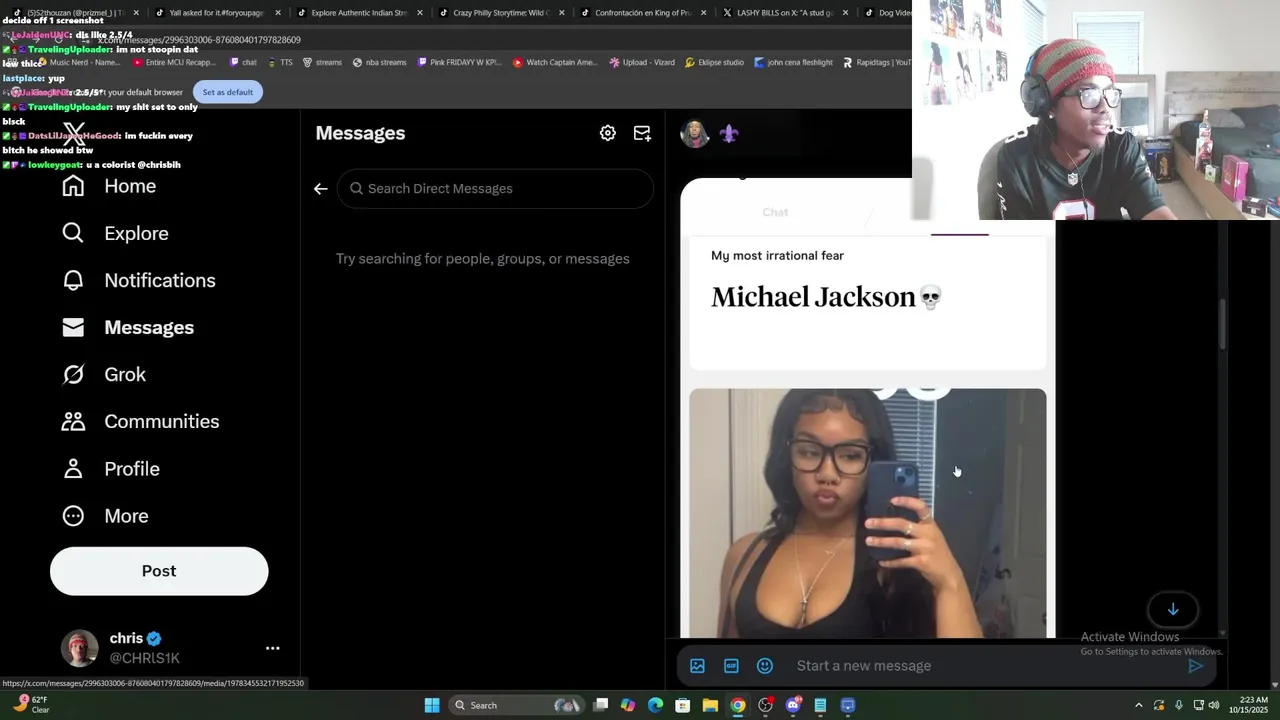
Task: Click 'My most irrational fear' text
Action: tap(777, 256)
